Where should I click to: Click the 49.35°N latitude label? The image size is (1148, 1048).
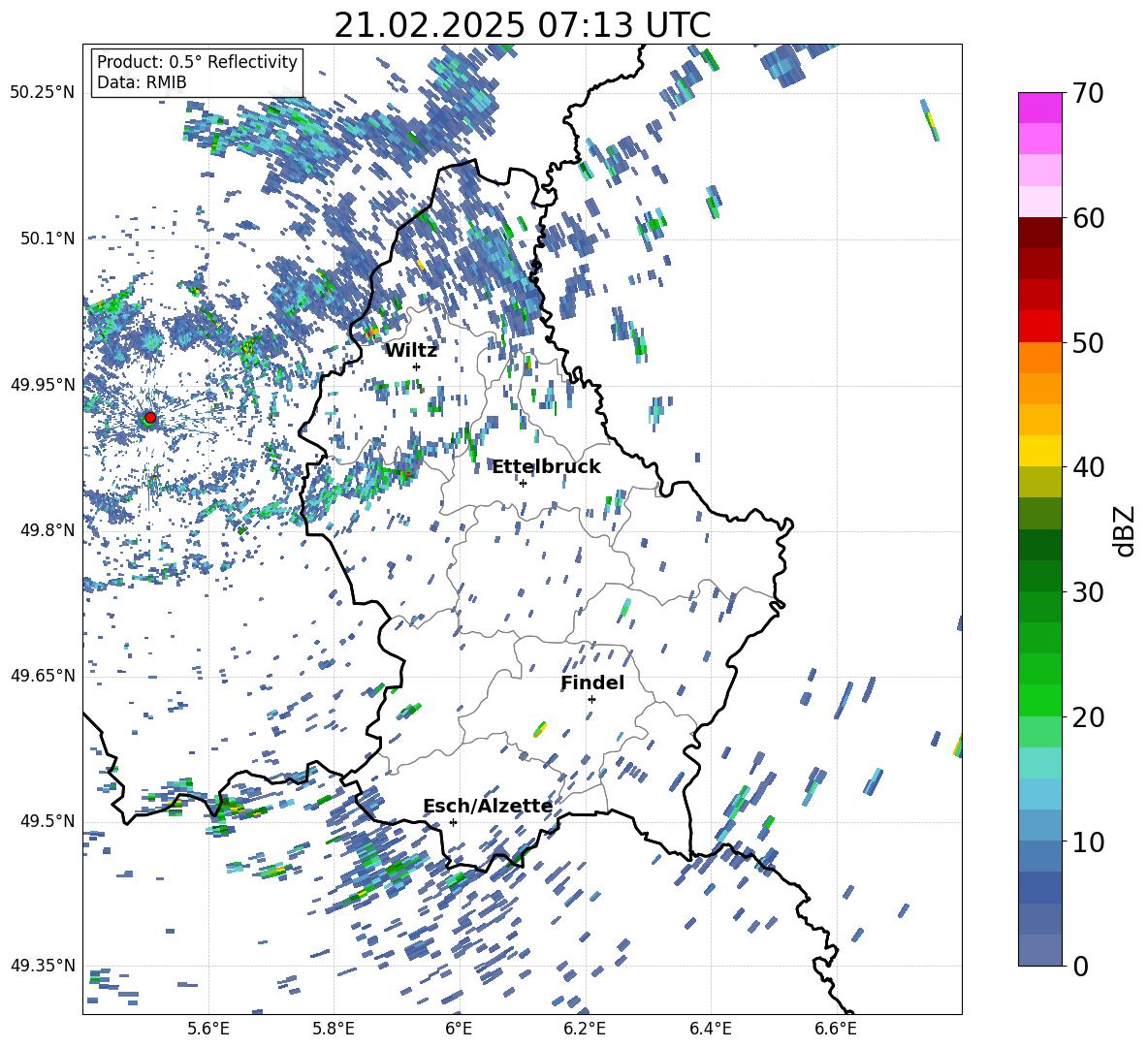pos(43,966)
